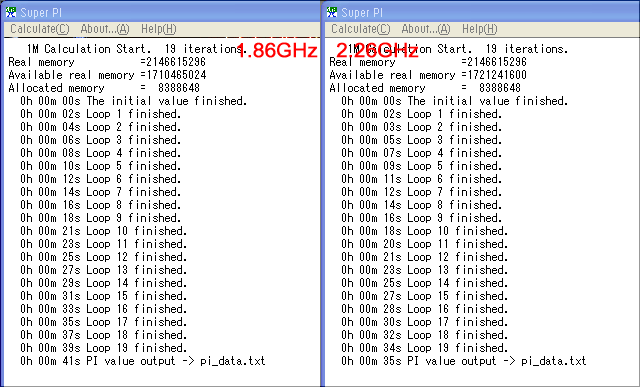Image resolution: width=640 pixels, height=387 pixels.
Task: Select '0h 00m 12s Loop 7 finished' in right window
Action: point(422,192)
